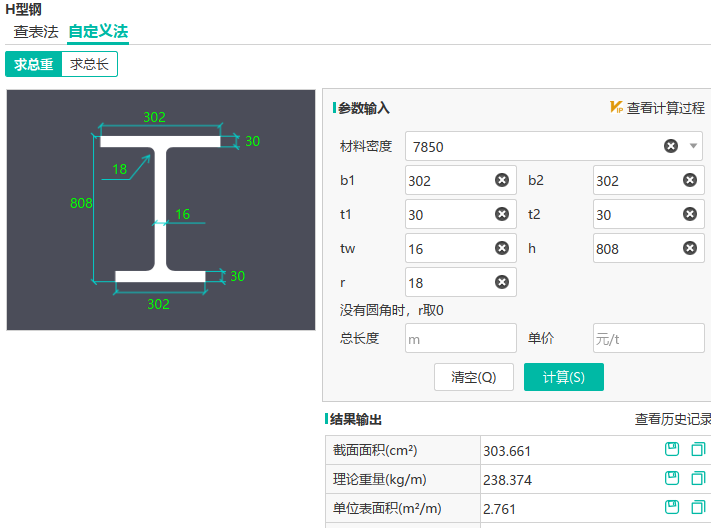Open the 查表法 tab
The height and width of the screenshot is (528, 711).
[36, 31]
